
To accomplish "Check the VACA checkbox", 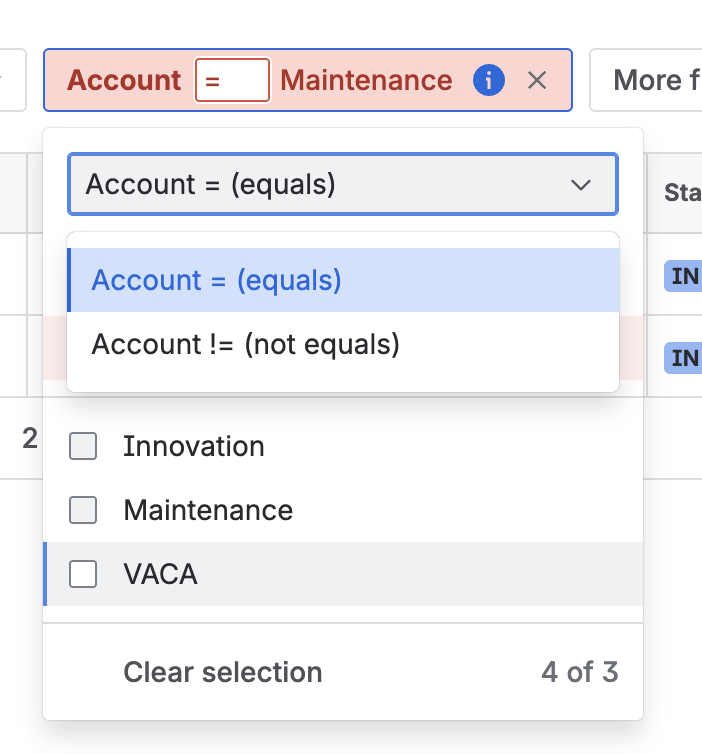I will (x=83, y=574).
